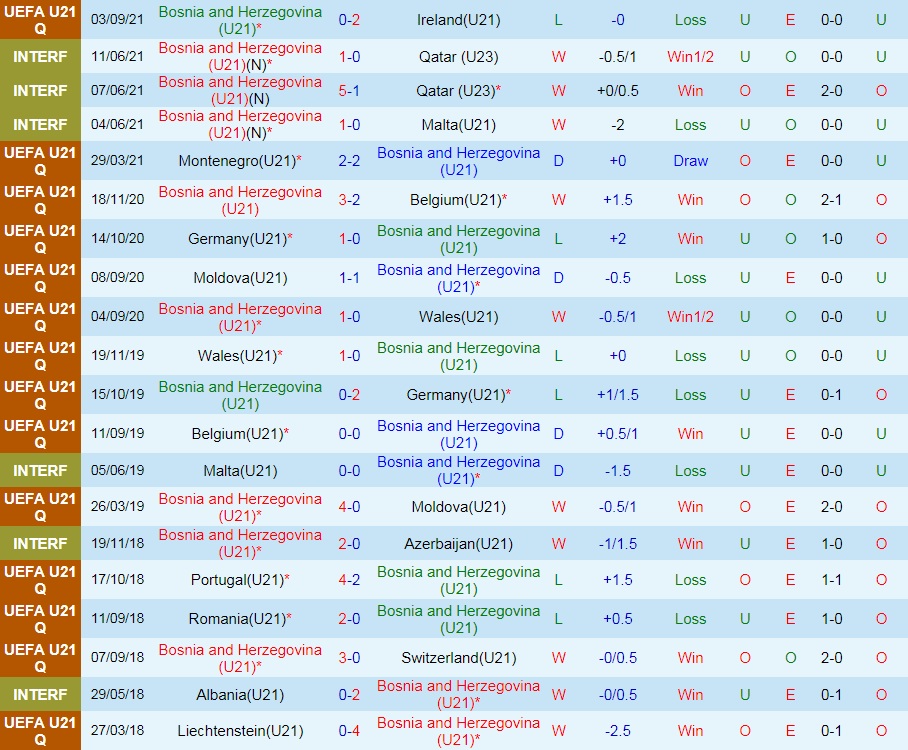908x750 pixels.
Task: Click the date 29/03/21
Action: [x=118, y=161]
